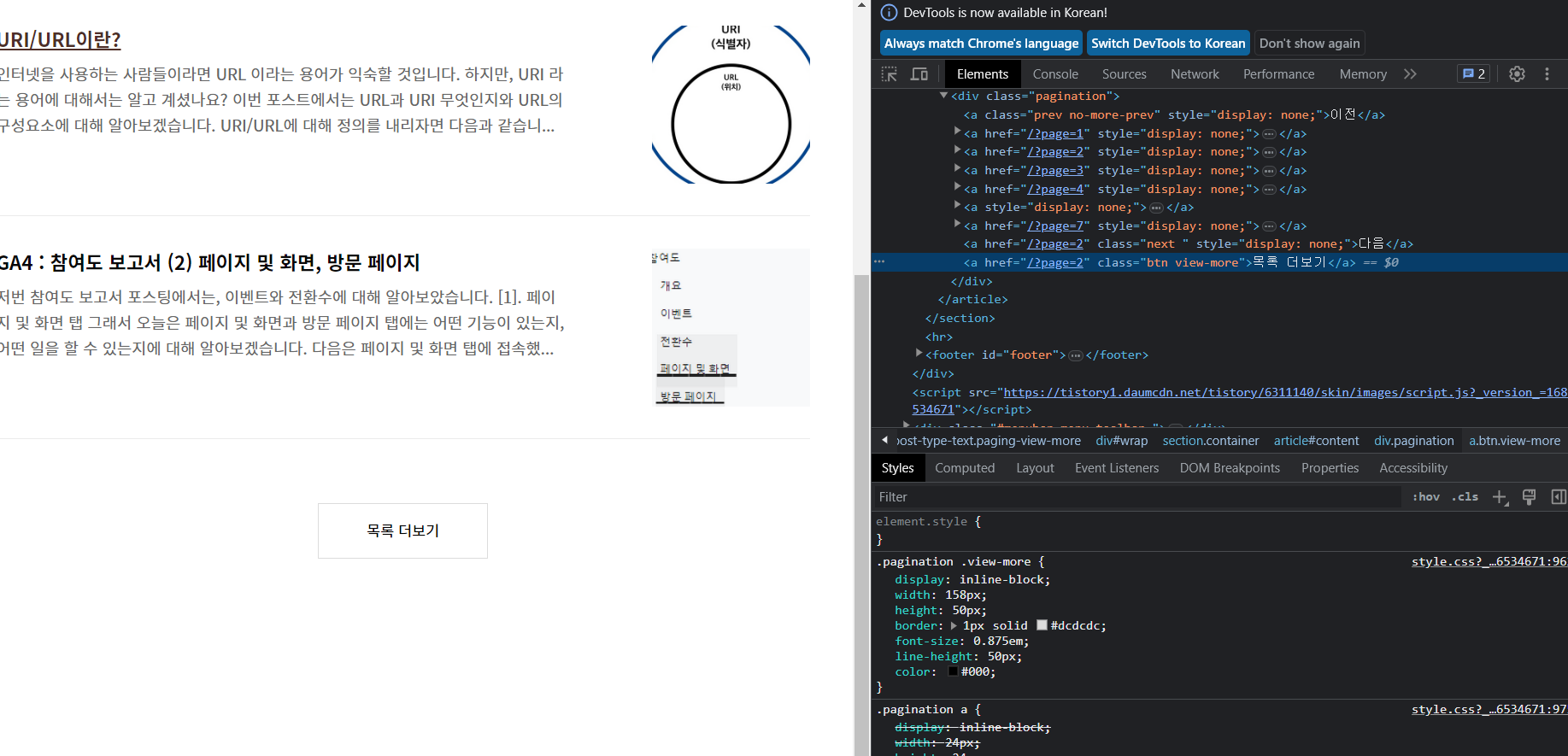
Task: Open the Event Listeners pane tab
Action: coord(1117,468)
